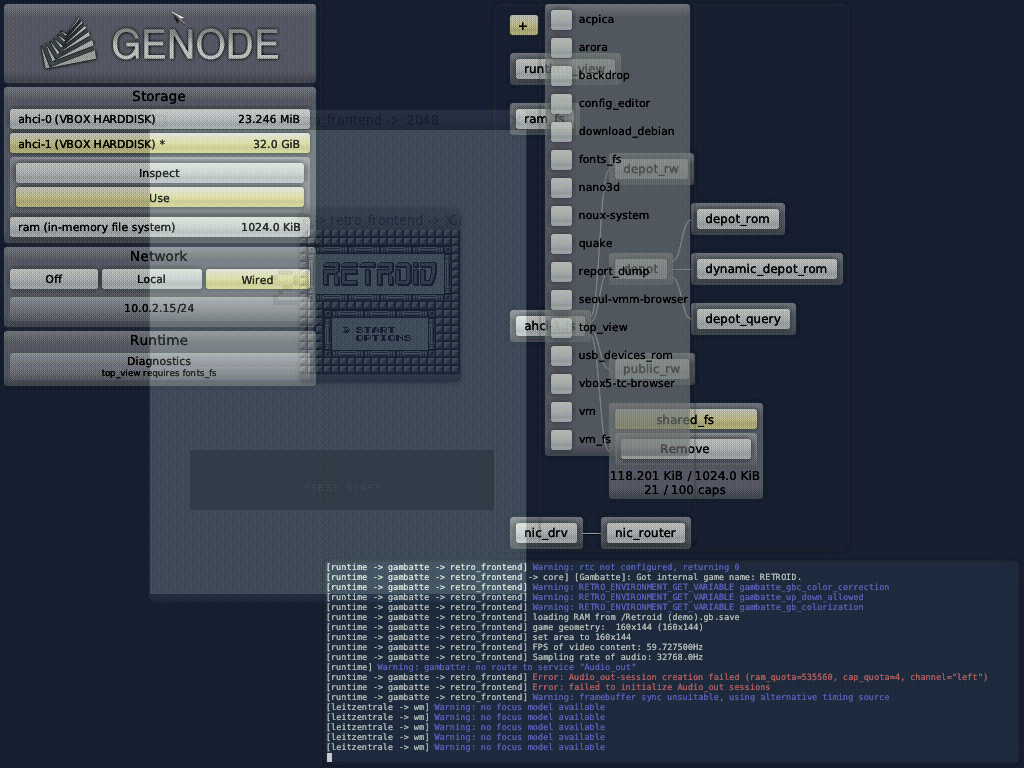The width and height of the screenshot is (1024, 768).
Task: Tick the fonts_fs checkbox
Action: pyautogui.click(x=561, y=159)
